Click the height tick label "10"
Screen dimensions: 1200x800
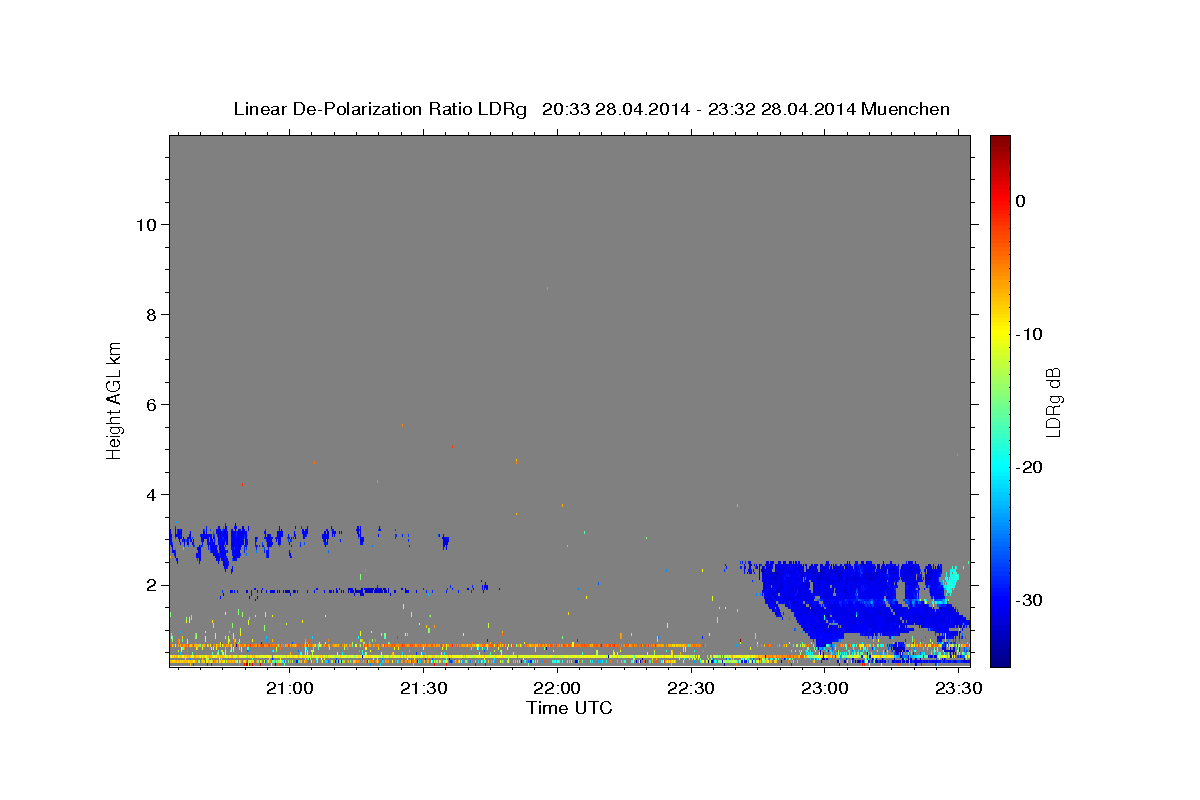145,224
